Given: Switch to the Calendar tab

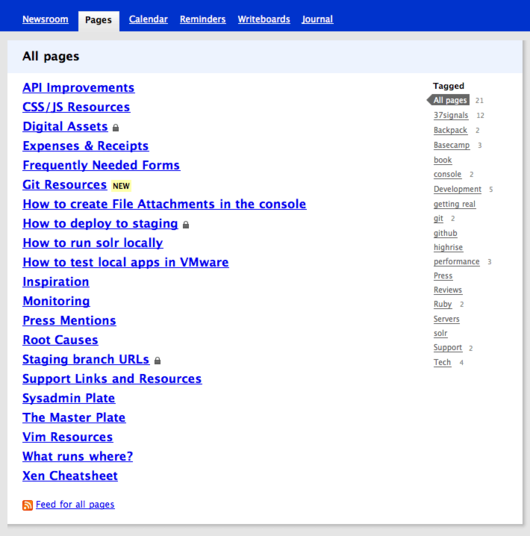Looking at the screenshot, I should pos(148,19).
